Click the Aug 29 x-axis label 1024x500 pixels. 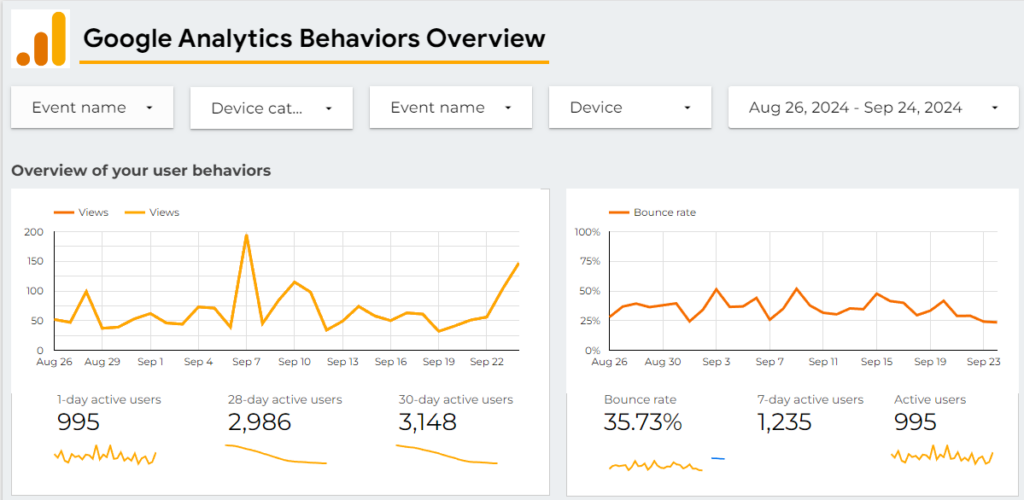click(103, 361)
